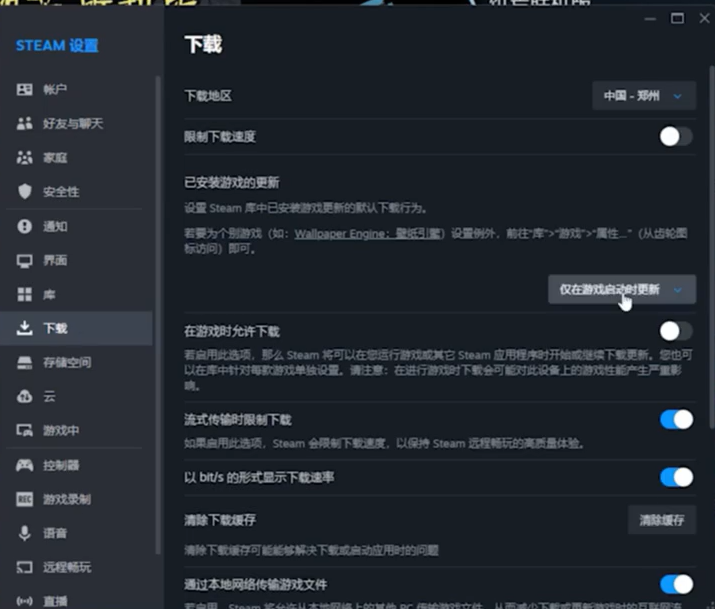Open 好友与聊天 friends icon
The height and width of the screenshot is (609, 715).
(25, 124)
